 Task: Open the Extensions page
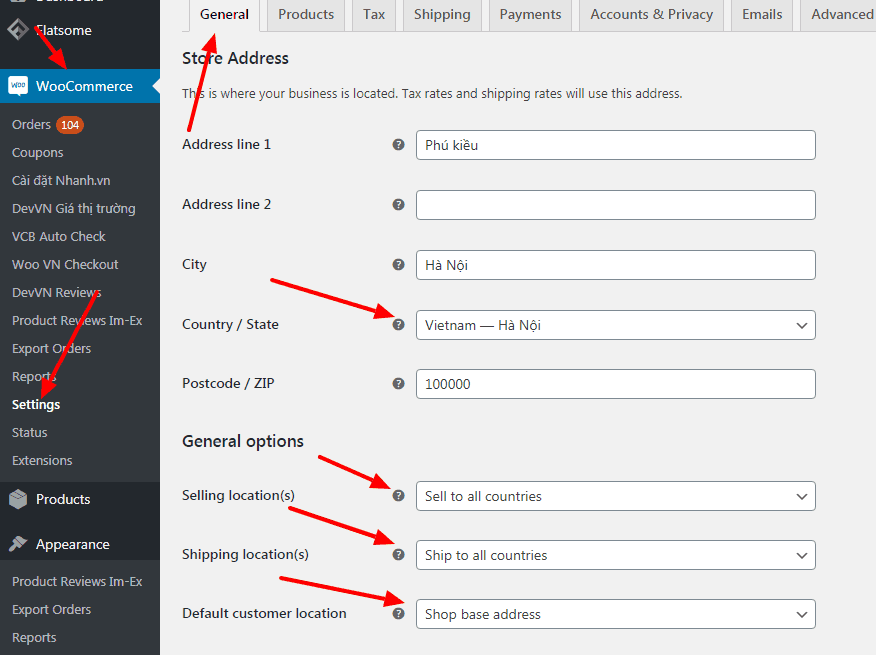click(x=41, y=460)
